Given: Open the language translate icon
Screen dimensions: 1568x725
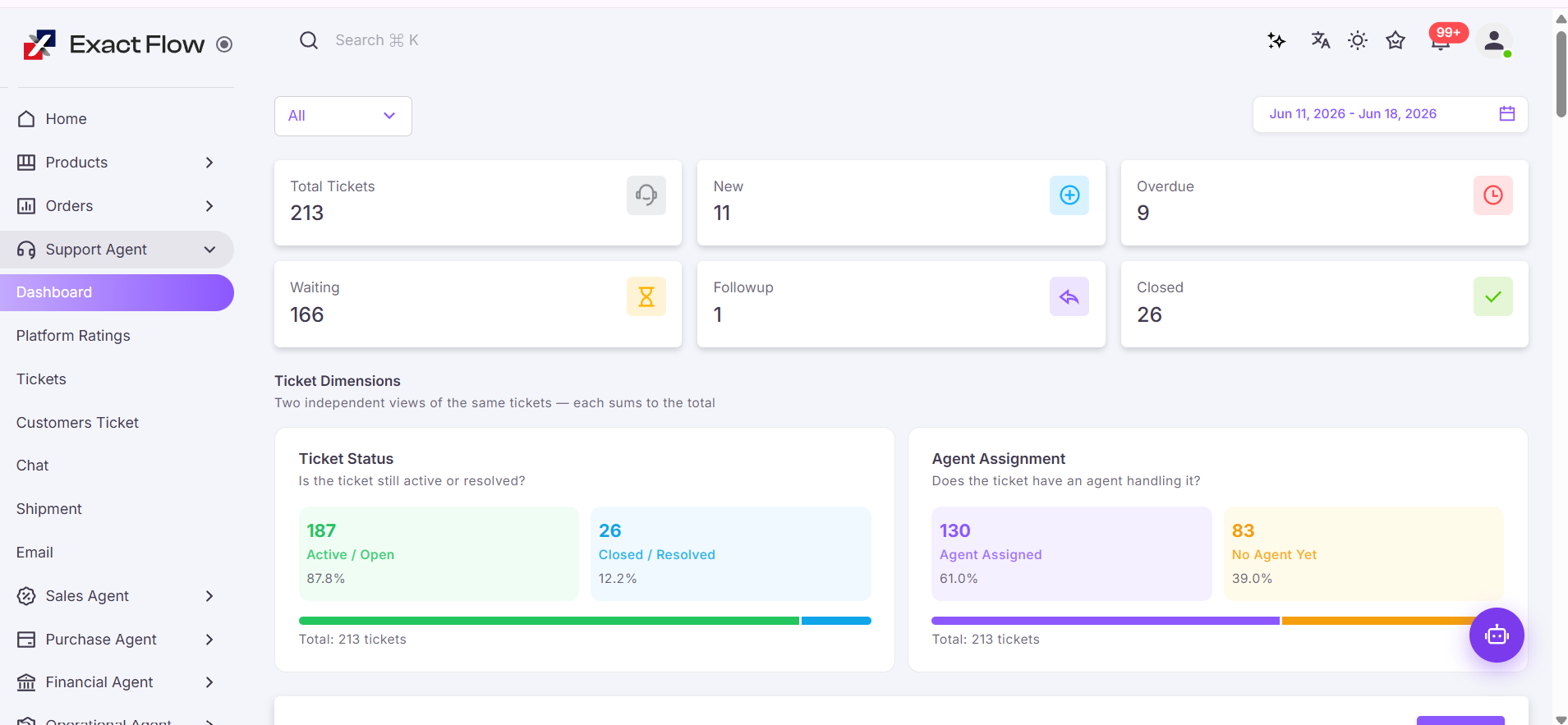Looking at the screenshot, I should [x=1320, y=40].
